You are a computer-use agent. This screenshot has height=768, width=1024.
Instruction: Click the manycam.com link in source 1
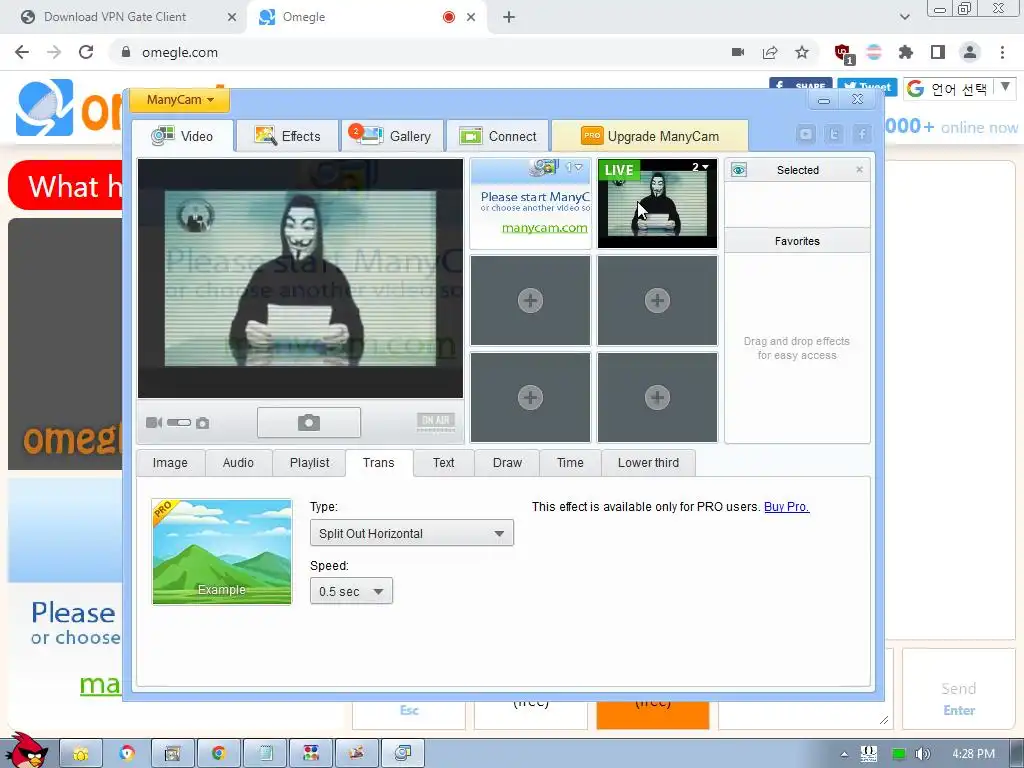click(x=545, y=228)
